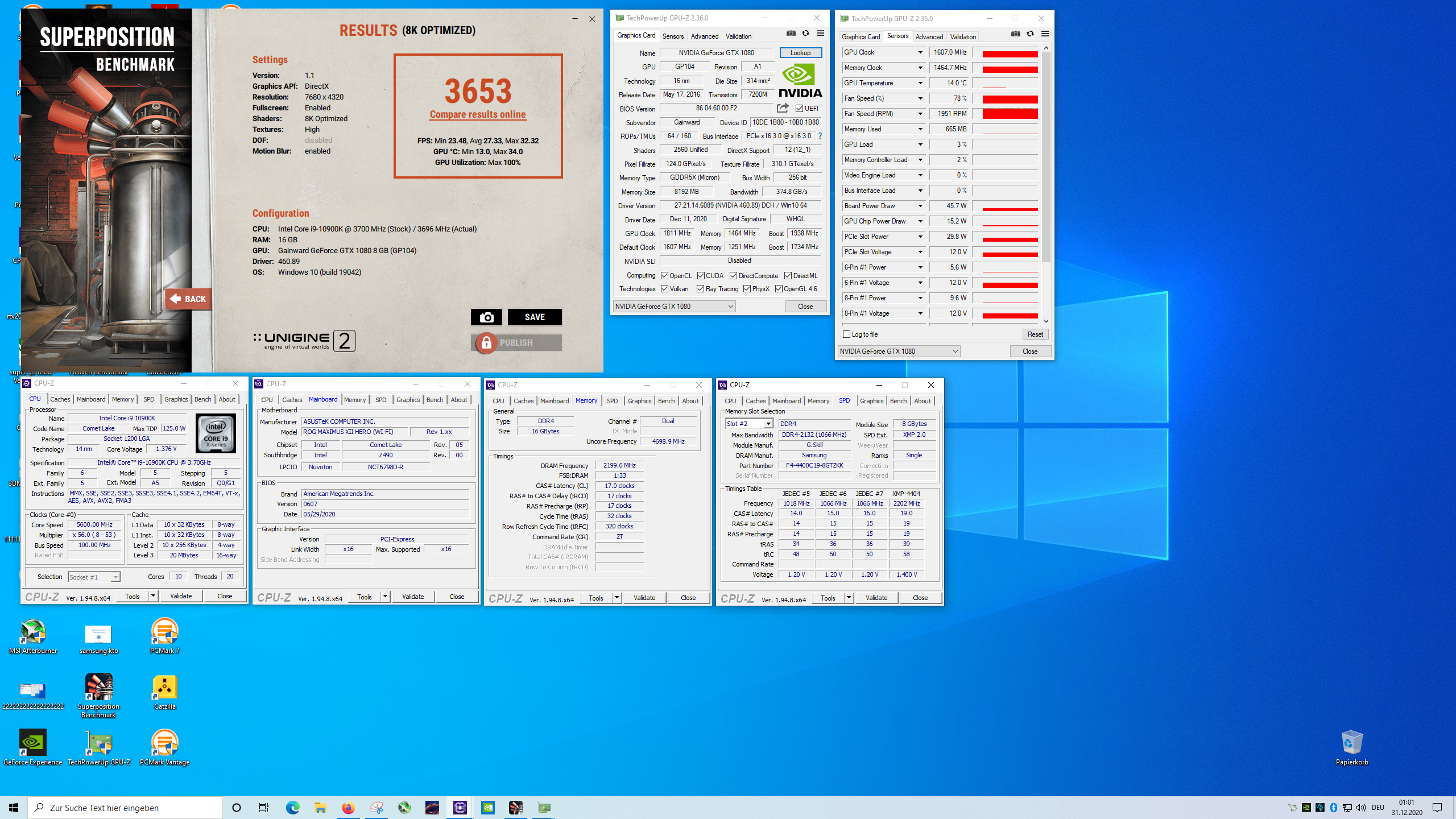
Task: Open the GPU selector dropdown in left GPU-Z
Action: coord(675,307)
